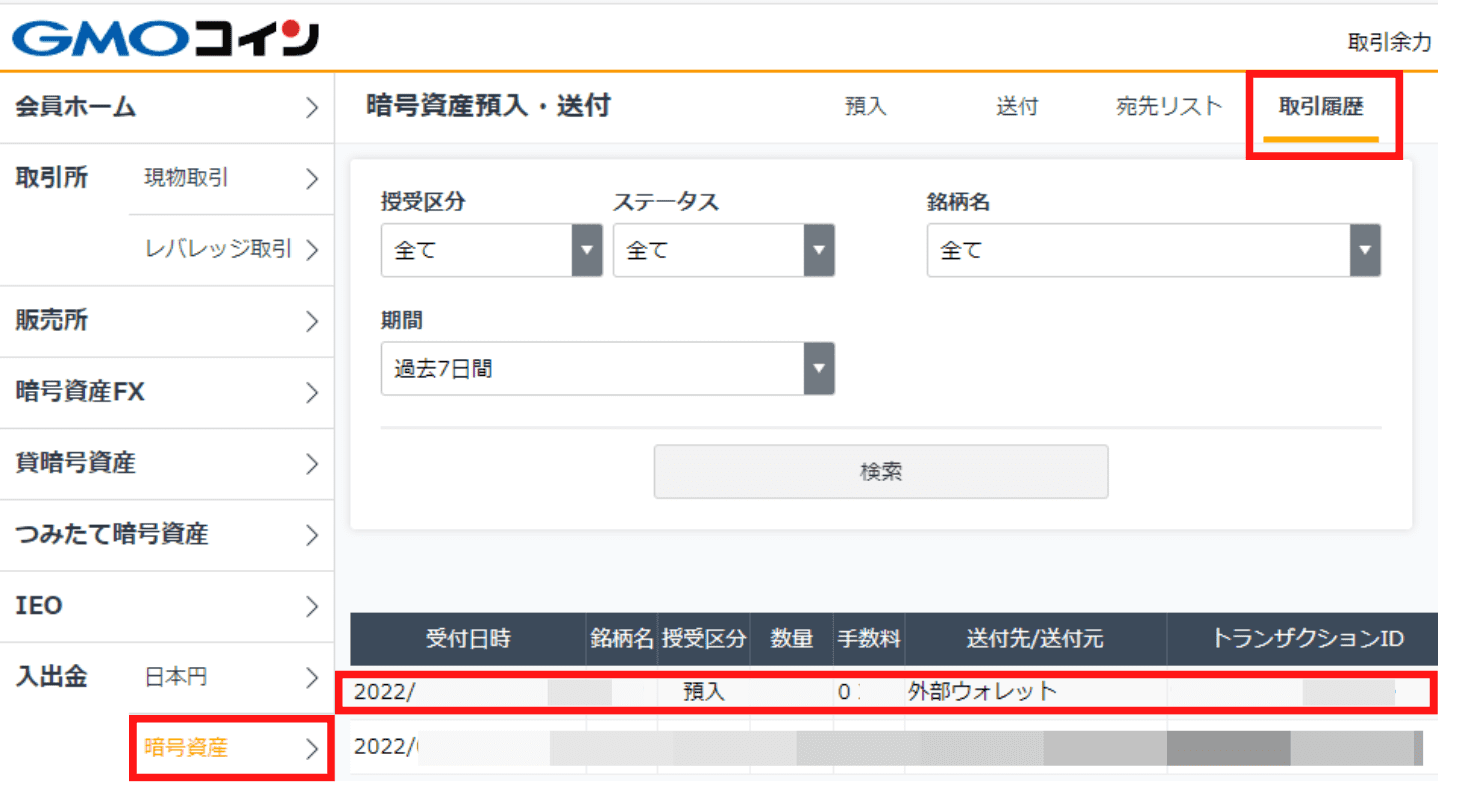
Task: Open the 貸暗号資産 menu item
Action: (167, 463)
